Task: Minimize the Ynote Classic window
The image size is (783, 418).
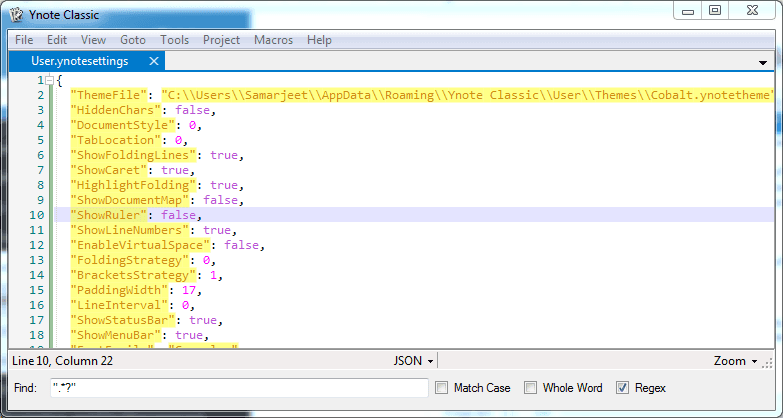Action: point(688,10)
